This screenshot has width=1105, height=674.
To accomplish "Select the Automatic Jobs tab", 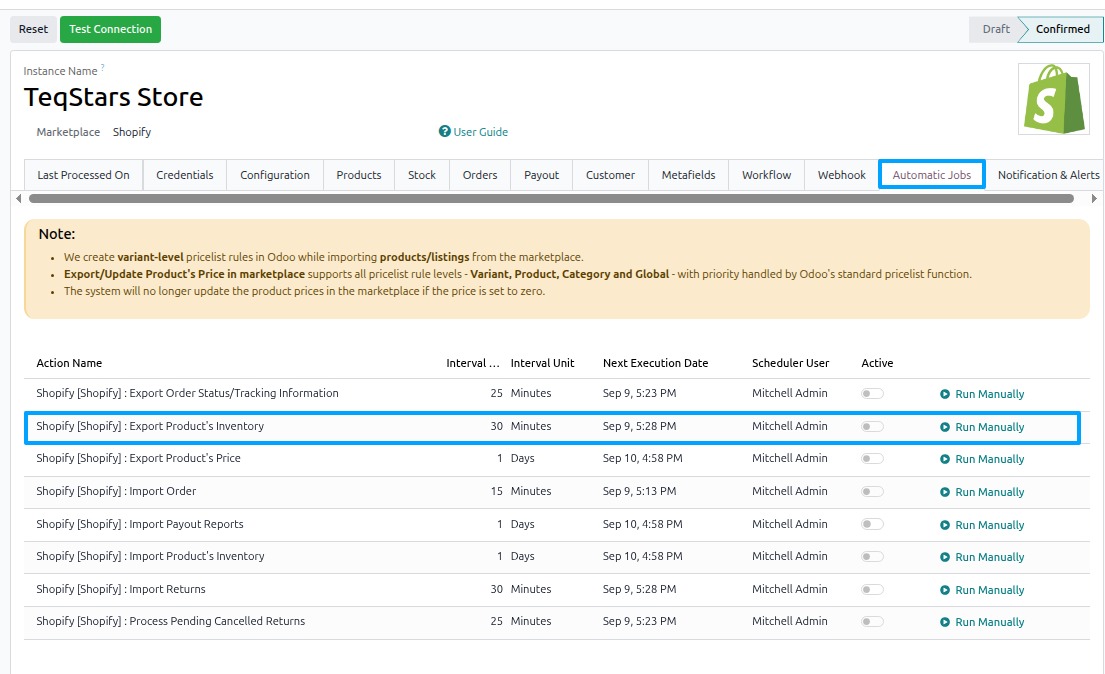I will pyautogui.click(x=932, y=175).
